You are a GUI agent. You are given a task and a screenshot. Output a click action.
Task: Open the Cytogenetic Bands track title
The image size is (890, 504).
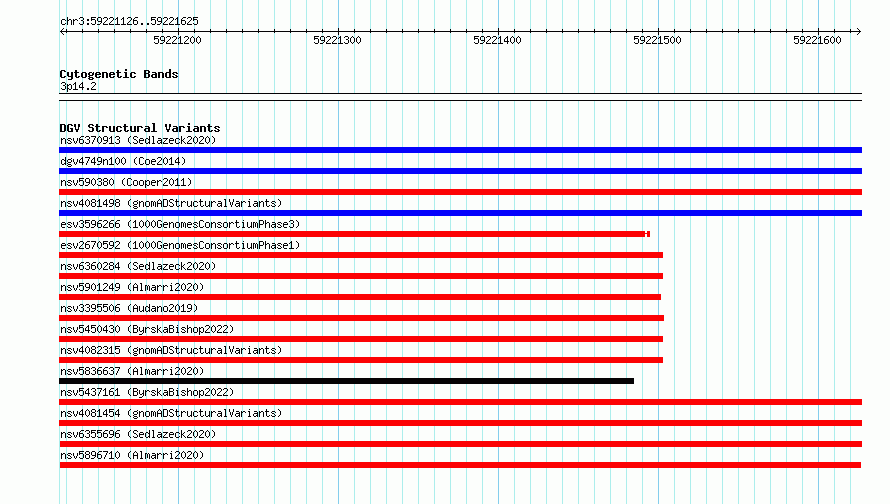[x=119, y=74]
